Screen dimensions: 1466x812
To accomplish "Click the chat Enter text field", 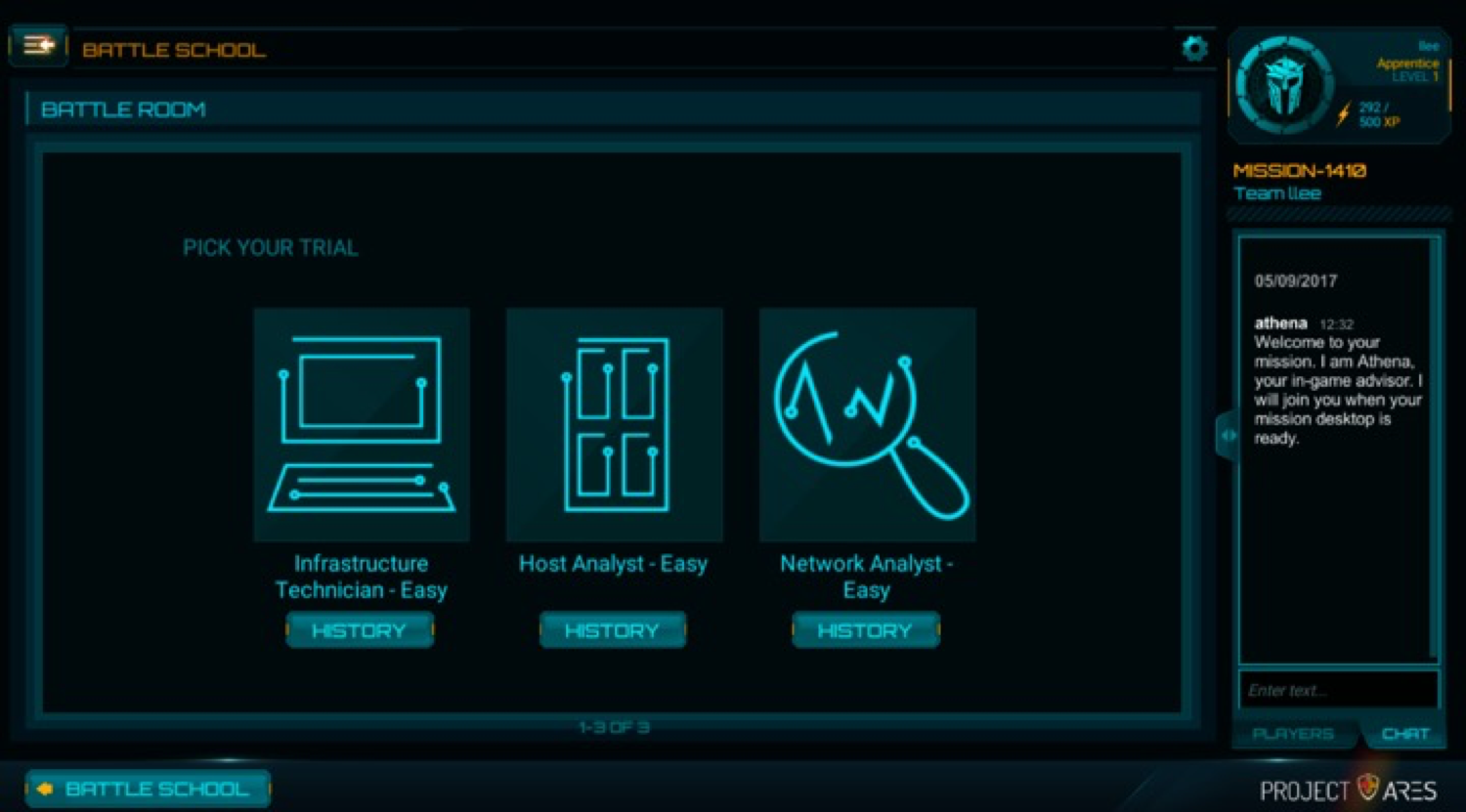I will (1337, 690).
